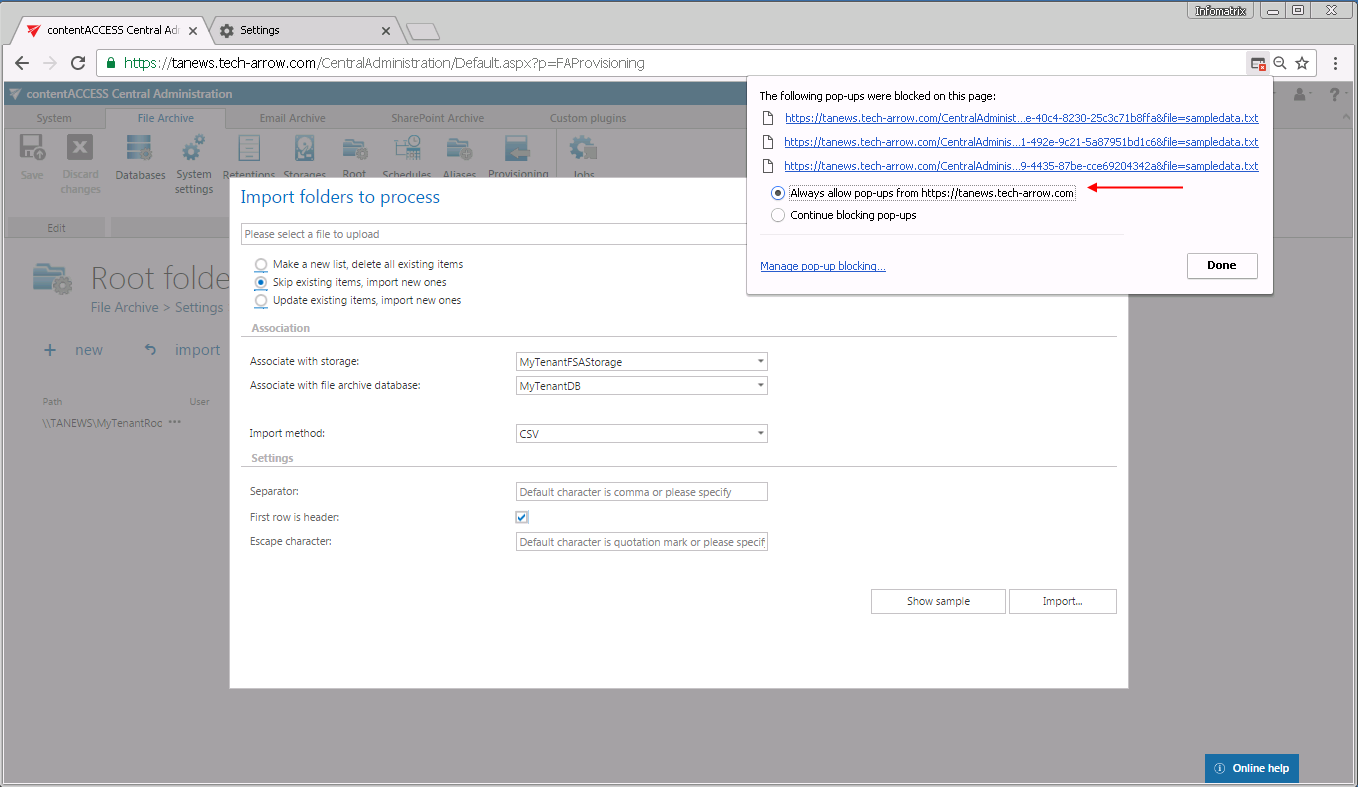The image size is (1358, 787).
Task: Open the Chrome three-dot menu
Action: coord(1336,63)
